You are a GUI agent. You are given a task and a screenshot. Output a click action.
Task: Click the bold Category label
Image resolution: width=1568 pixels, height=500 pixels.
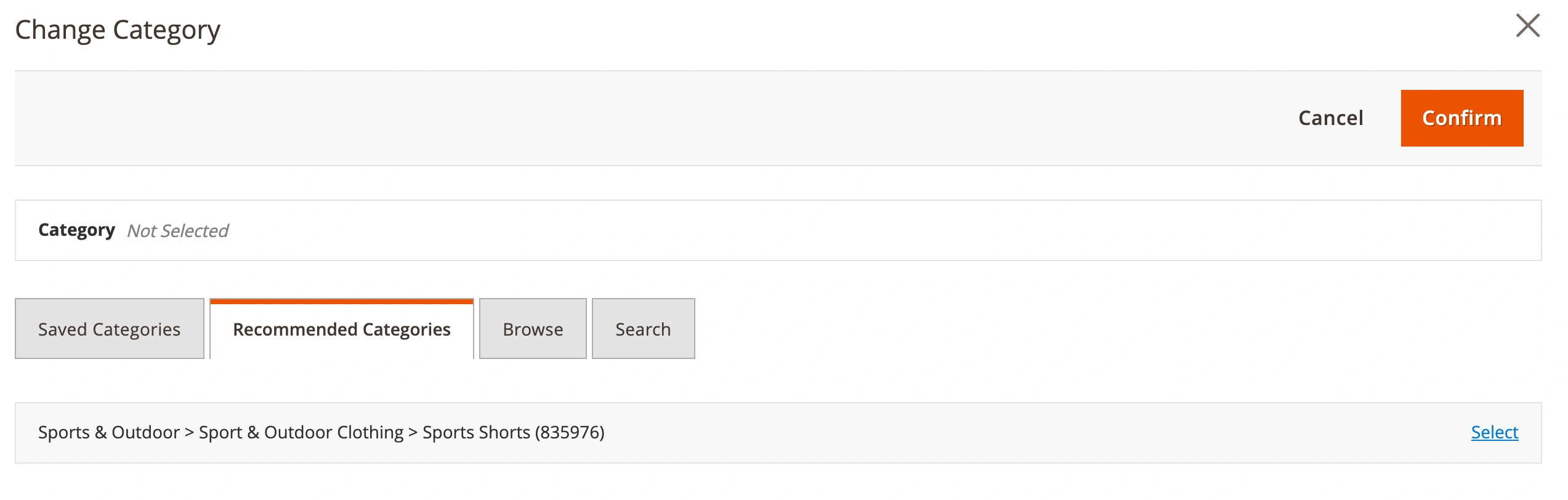(x=76, y=230)
